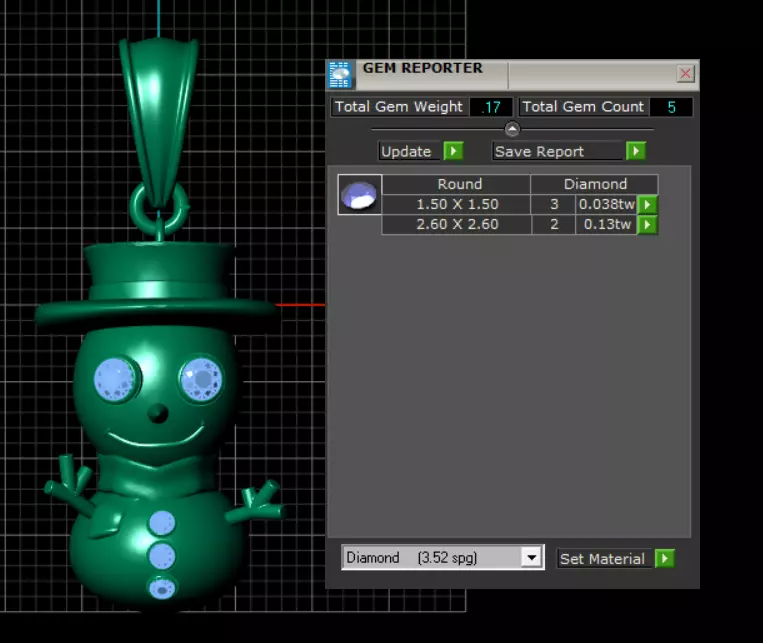The image size is (763, 643).
Task: Select the pendant bail at the top
Action: [159, 122]
